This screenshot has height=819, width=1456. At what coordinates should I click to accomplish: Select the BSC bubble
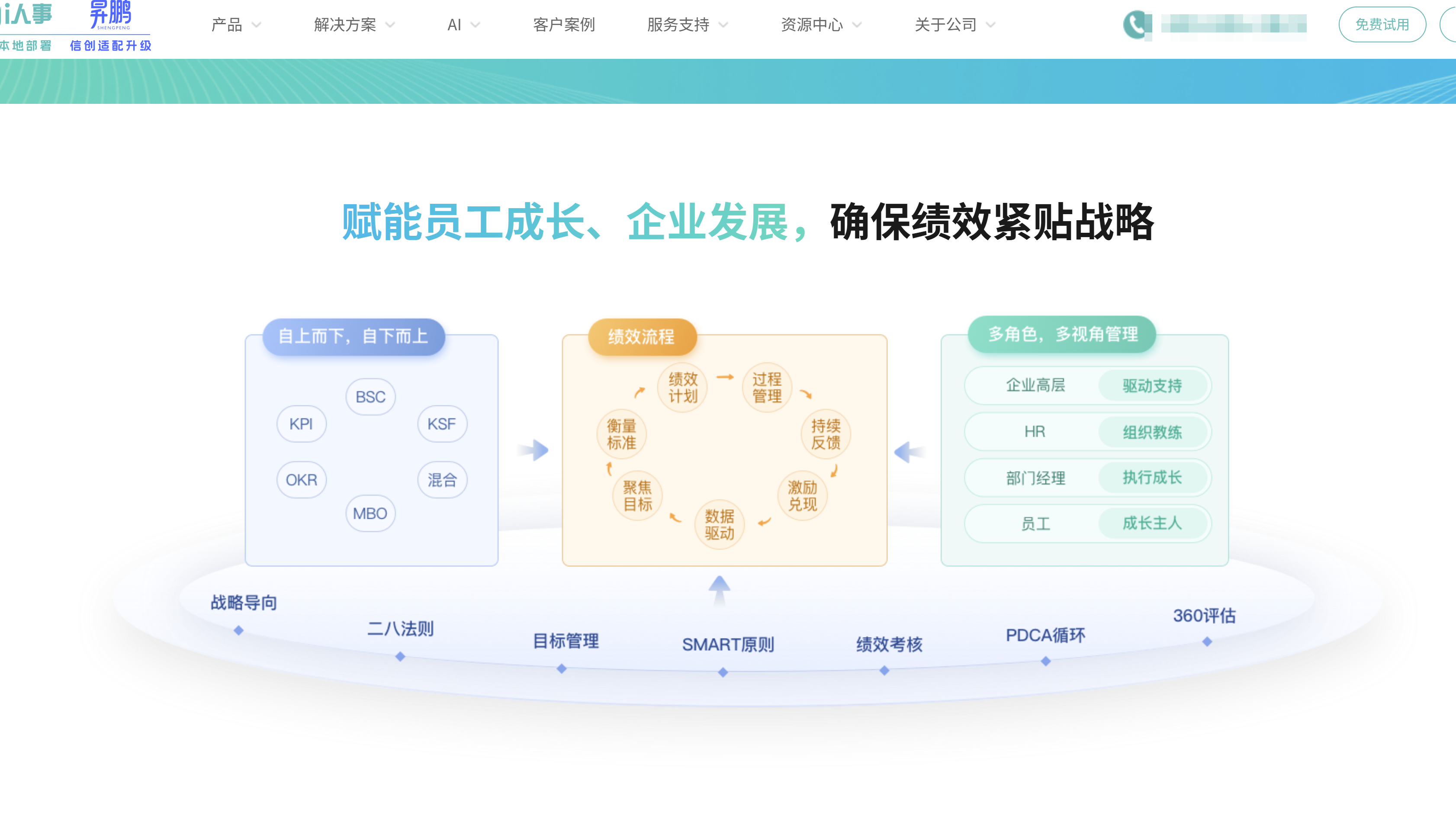370,397
